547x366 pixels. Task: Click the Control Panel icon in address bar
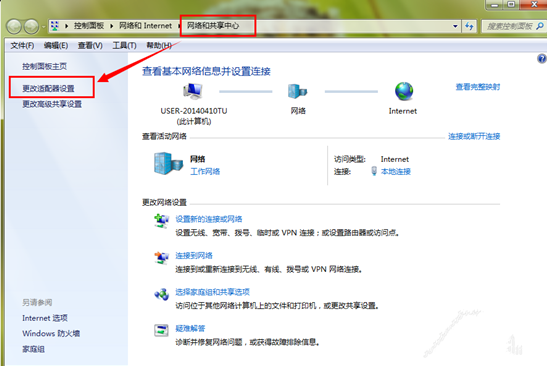[x=55, y=26]
